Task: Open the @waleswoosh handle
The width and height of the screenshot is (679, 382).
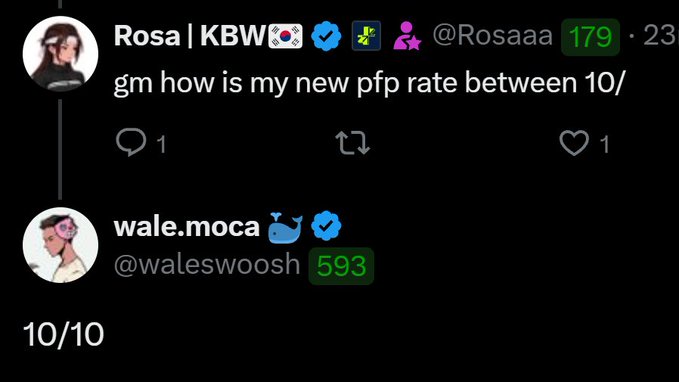Action: [x=207, y=265]
